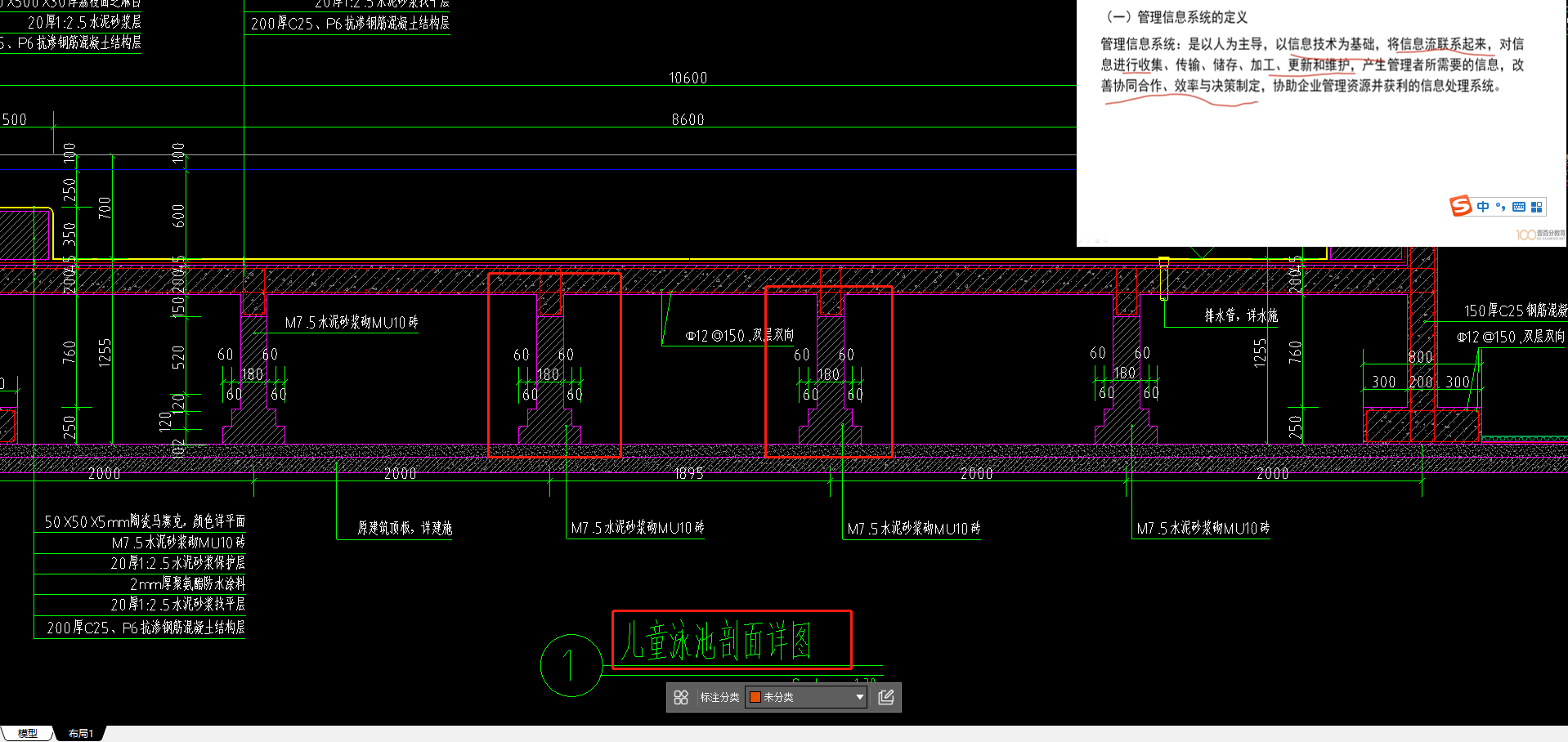Click the 标注分类 label in the toolbar
This screenshot has width=1568, height=742.
pyautogui.click(x=719, y=697)
